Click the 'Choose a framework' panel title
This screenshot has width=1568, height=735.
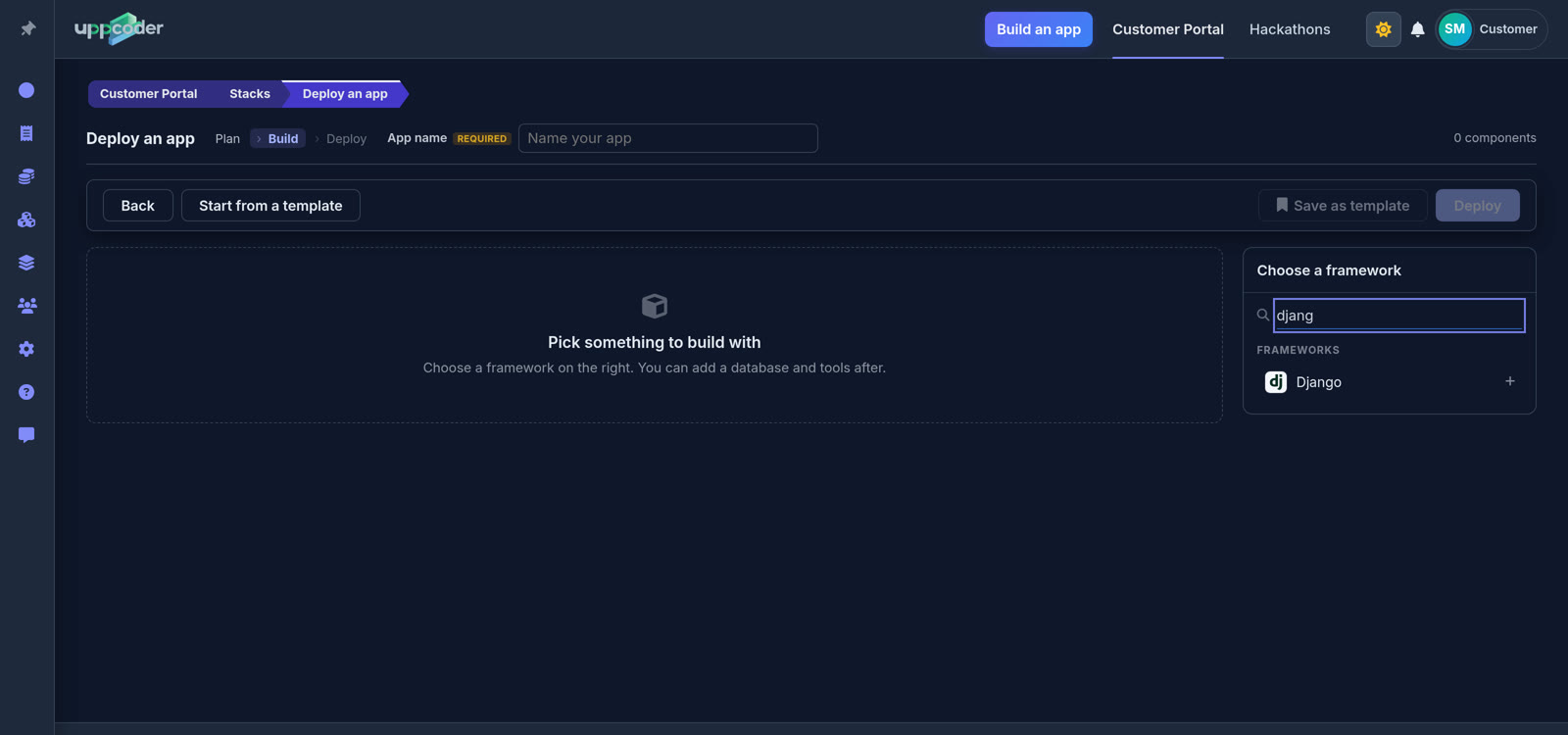1329,270
